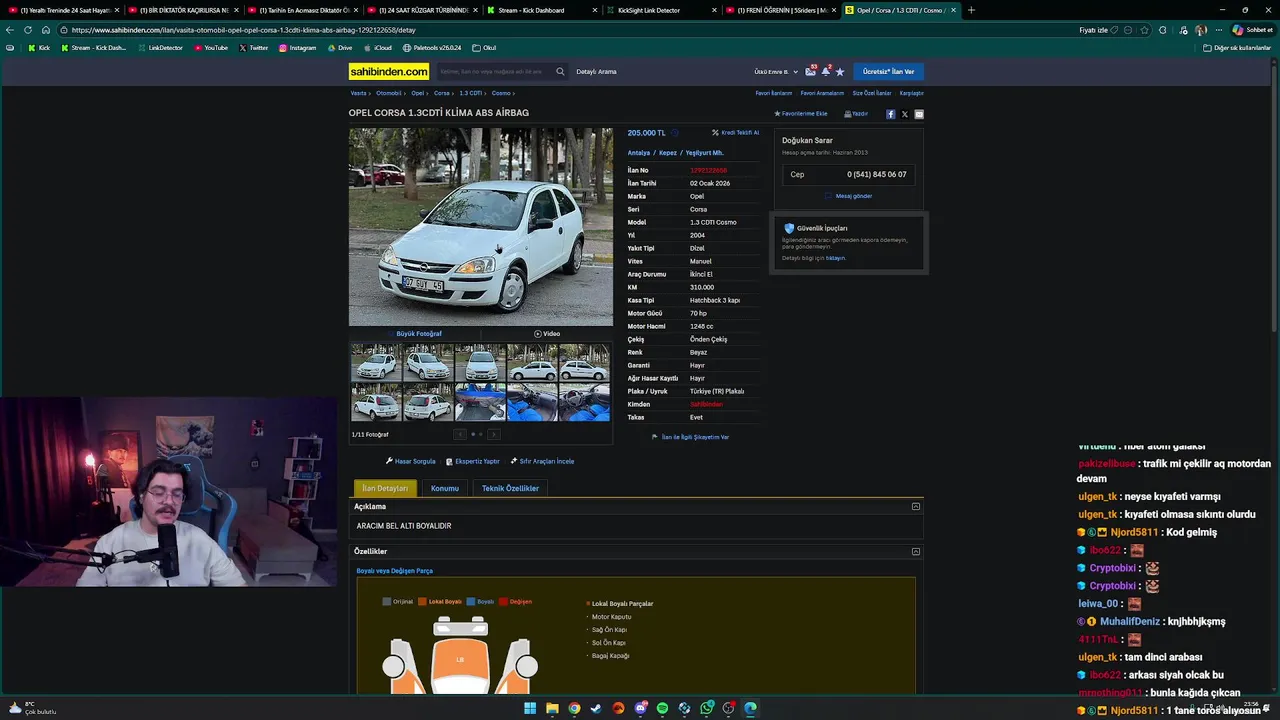Image resolution: width=1280 pixels, height=720 pixels.
Task: Play the listing Video
Action: click(547, 334)
